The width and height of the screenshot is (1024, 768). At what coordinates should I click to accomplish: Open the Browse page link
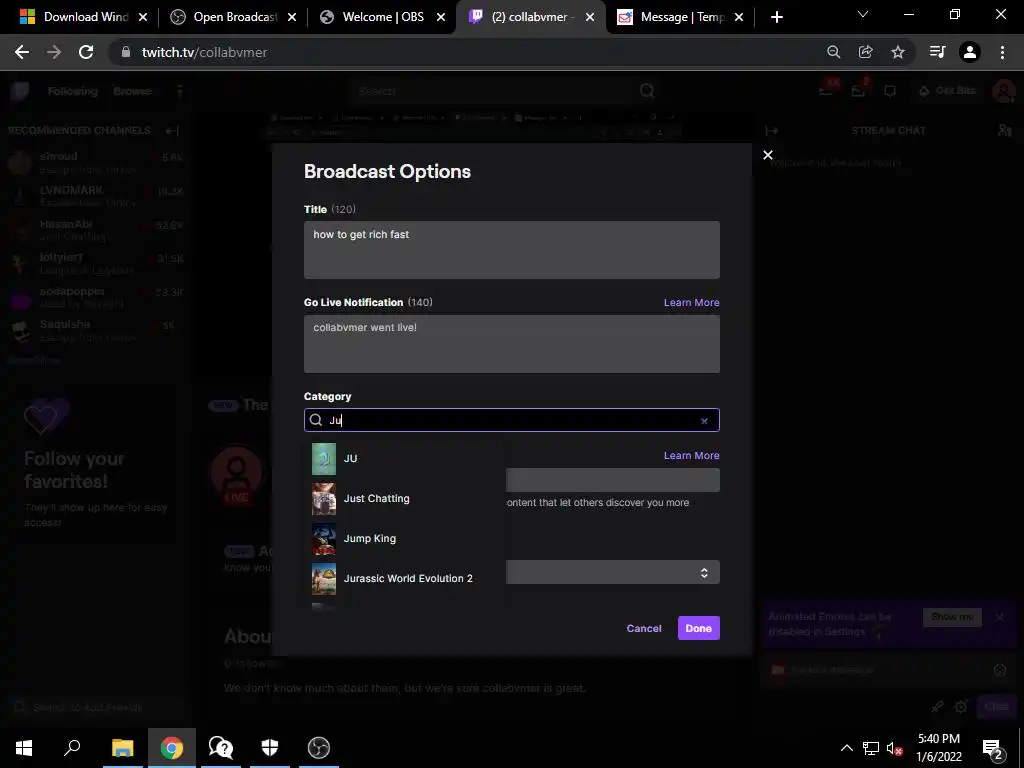pyautogui.click(x=132, y=91)
